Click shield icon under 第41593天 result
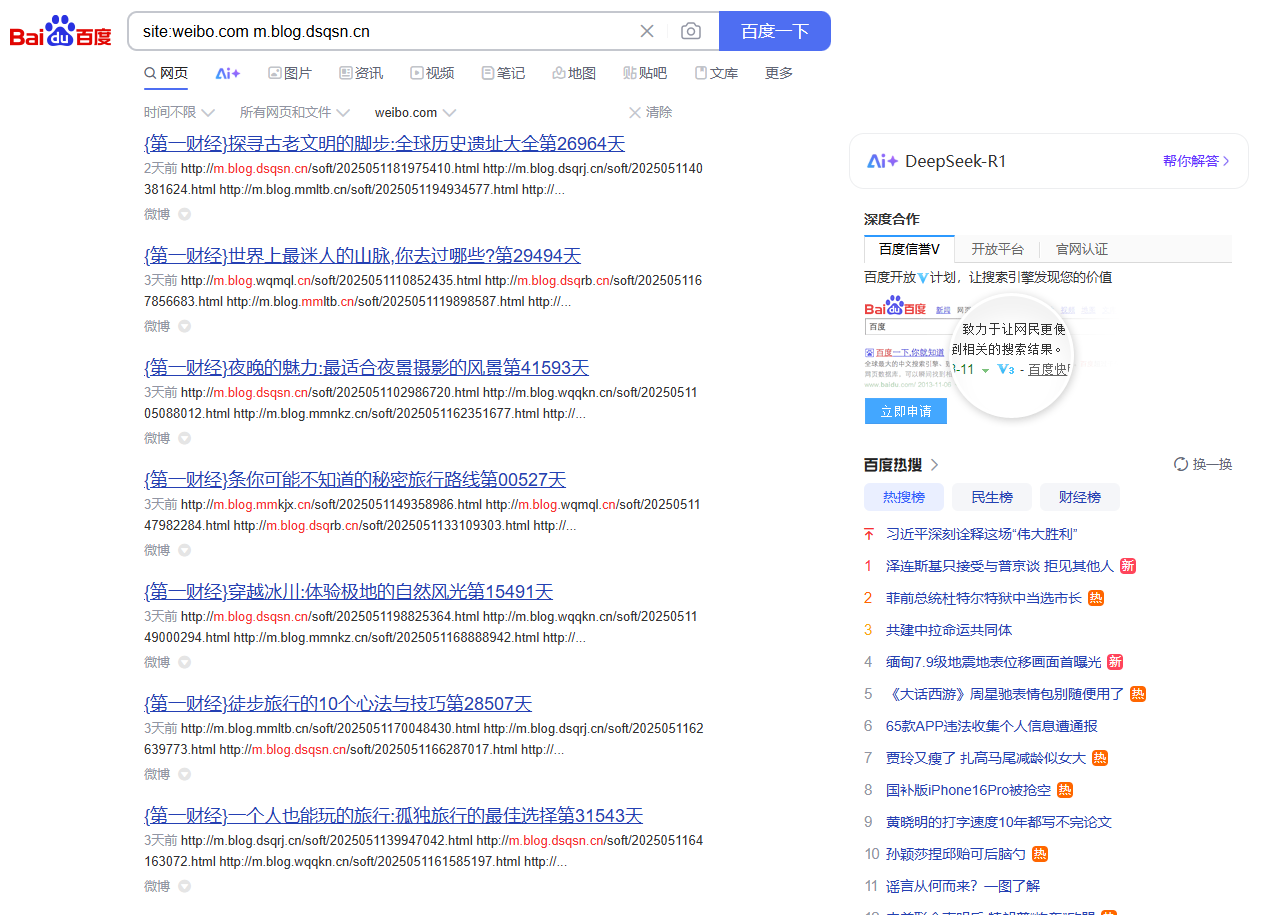Image resolution: width=1264 pixels, height=915 pixels. tap(185, 438)
